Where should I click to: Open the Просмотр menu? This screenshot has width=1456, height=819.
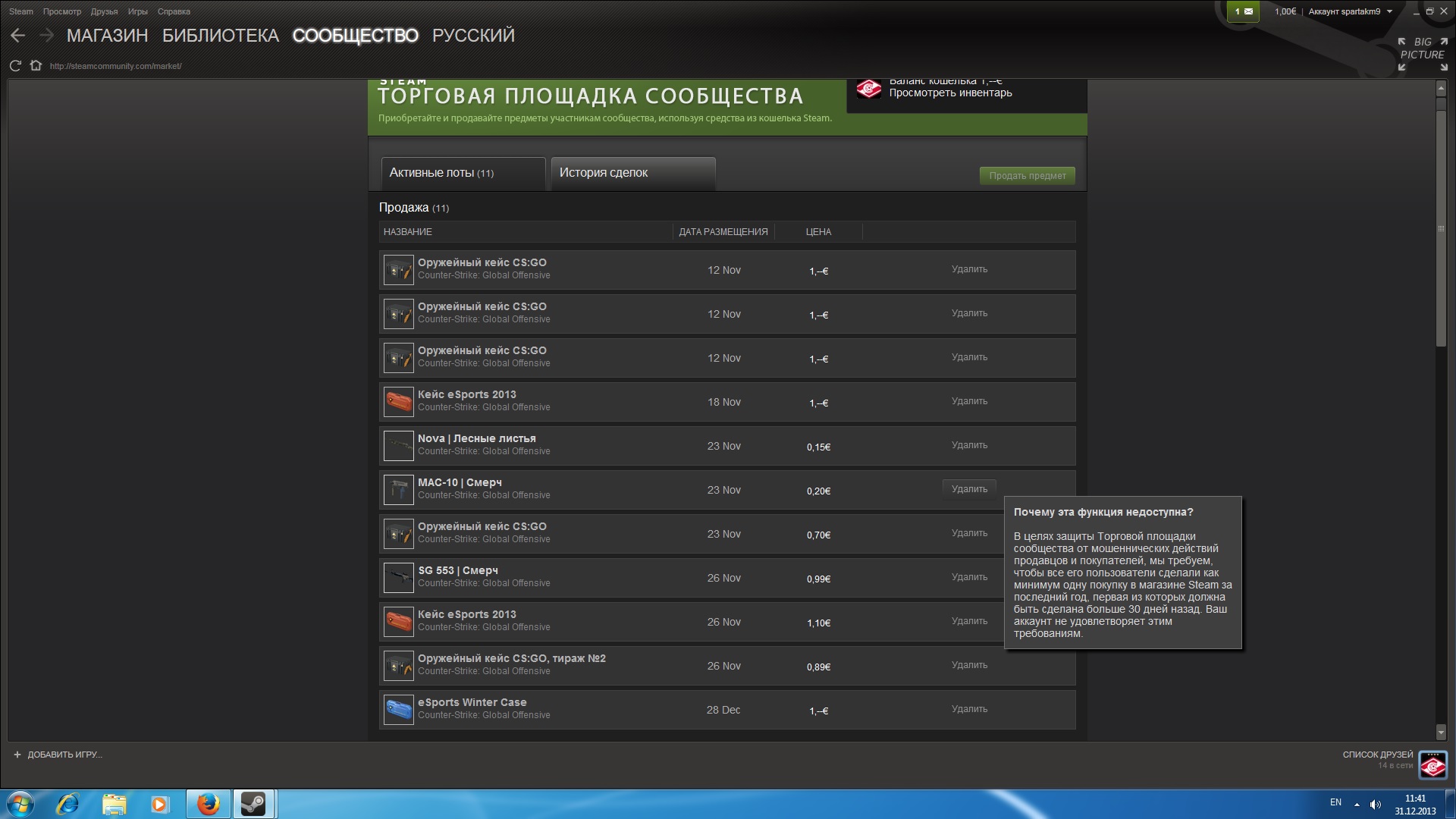(x=62, y=11)
